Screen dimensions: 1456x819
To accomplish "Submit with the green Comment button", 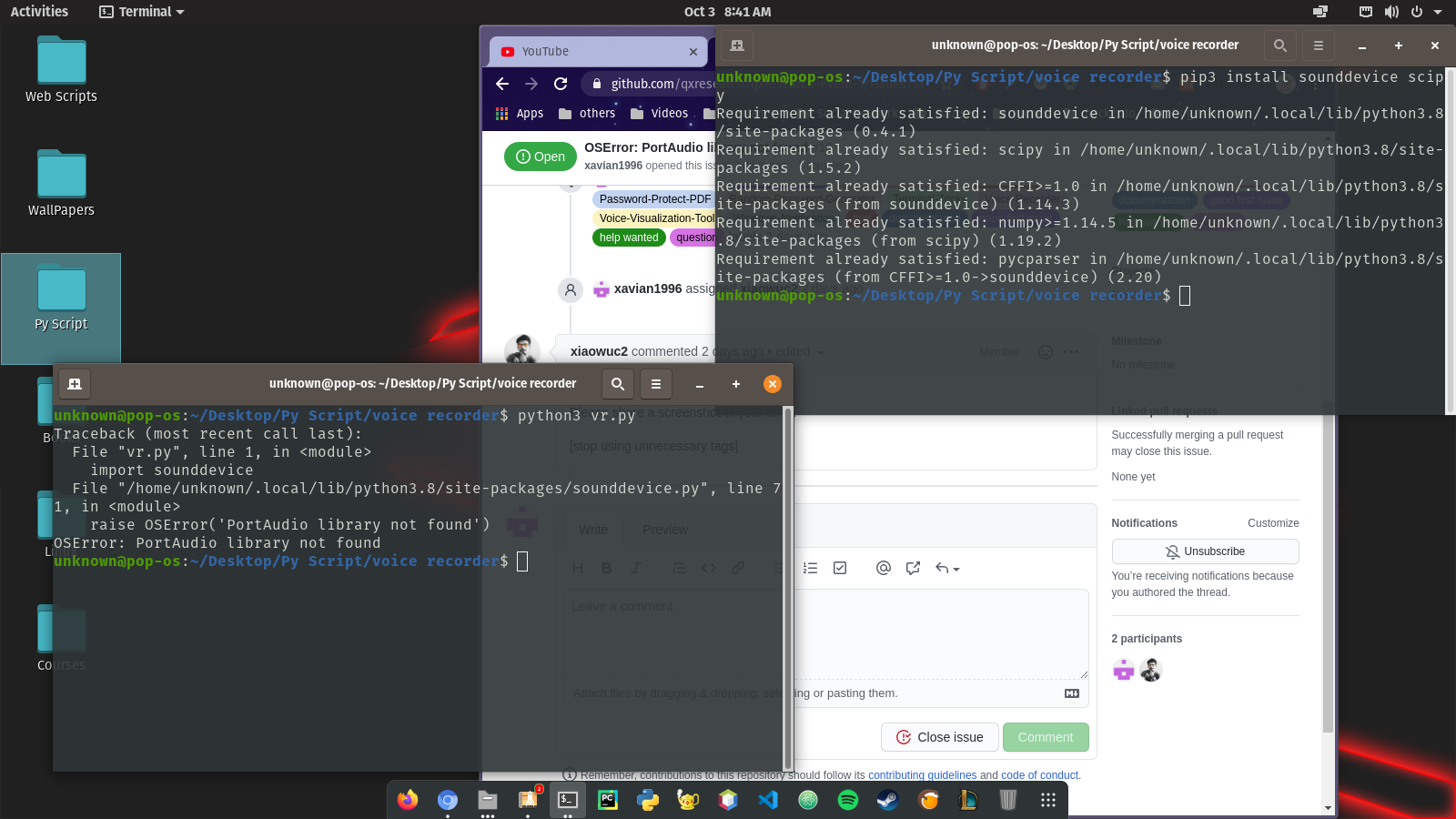I will pos(1046,737).
